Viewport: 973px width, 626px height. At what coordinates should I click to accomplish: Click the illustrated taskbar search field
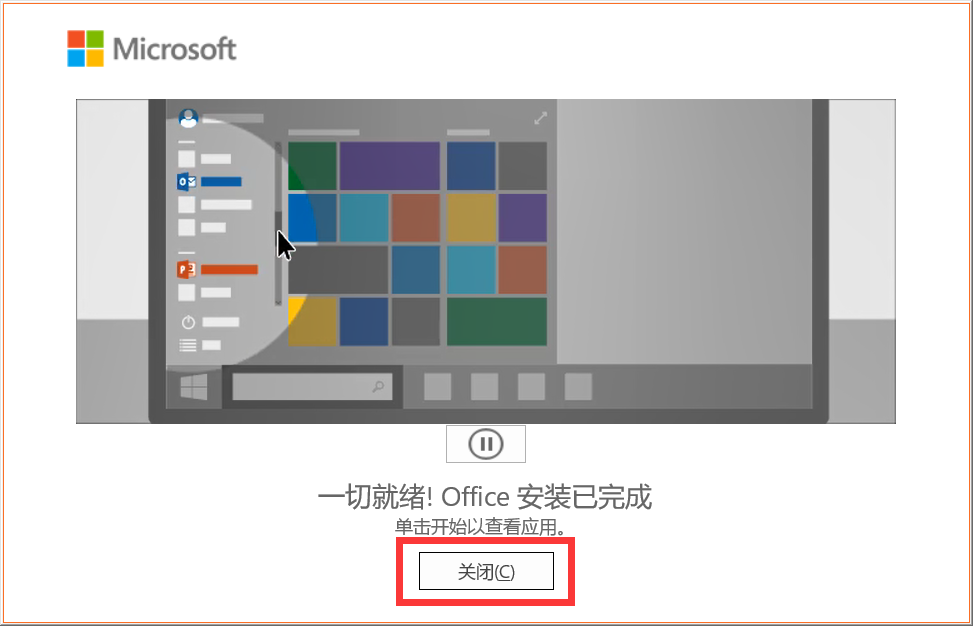tap(312, 387)
